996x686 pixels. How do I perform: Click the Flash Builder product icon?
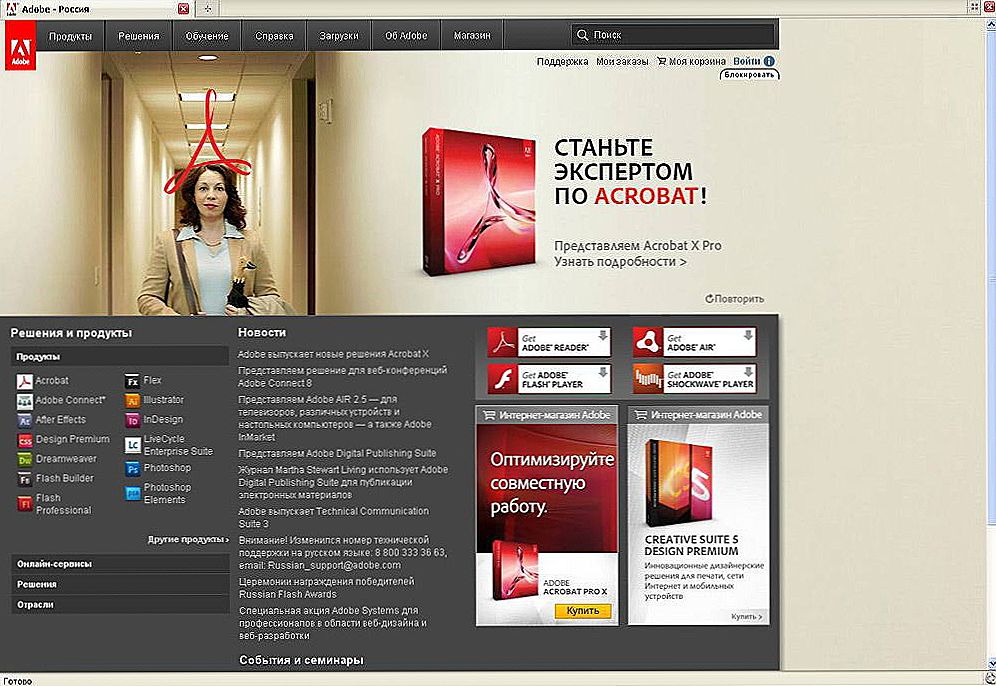point(25,479)
